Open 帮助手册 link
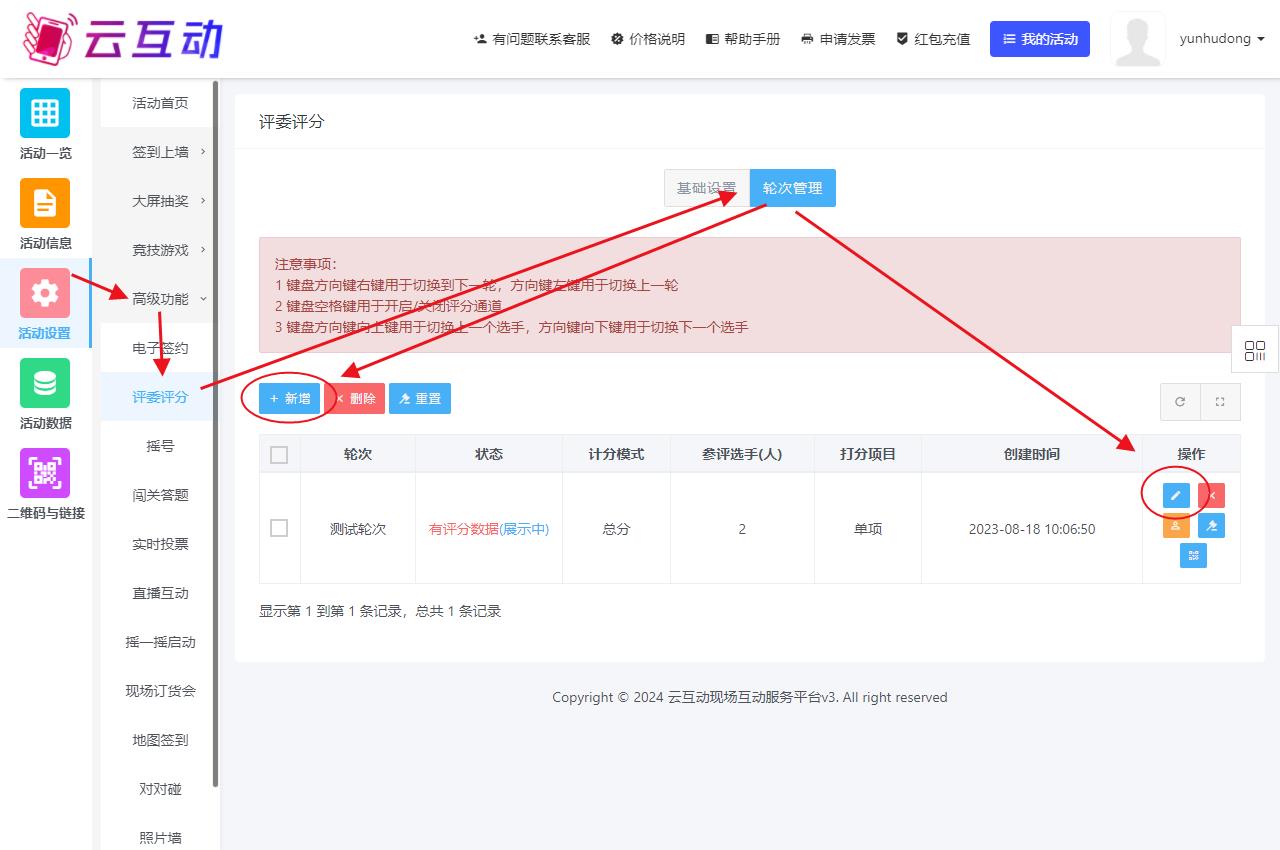 pyautogui.click(x=743, y=39)
